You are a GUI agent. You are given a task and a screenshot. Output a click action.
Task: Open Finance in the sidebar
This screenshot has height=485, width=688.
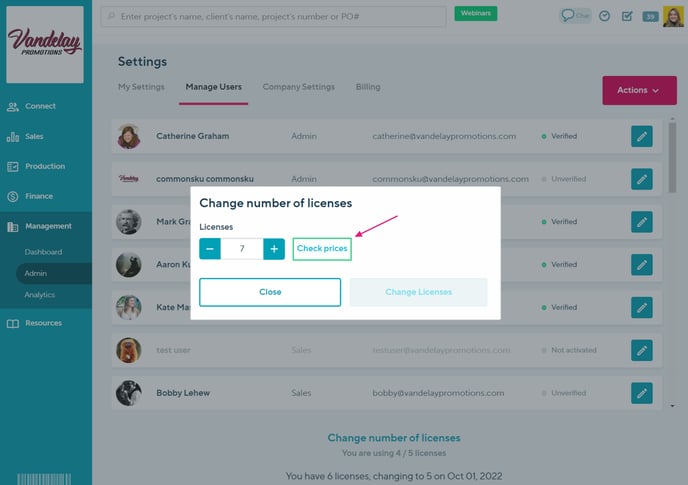point(39,196)
